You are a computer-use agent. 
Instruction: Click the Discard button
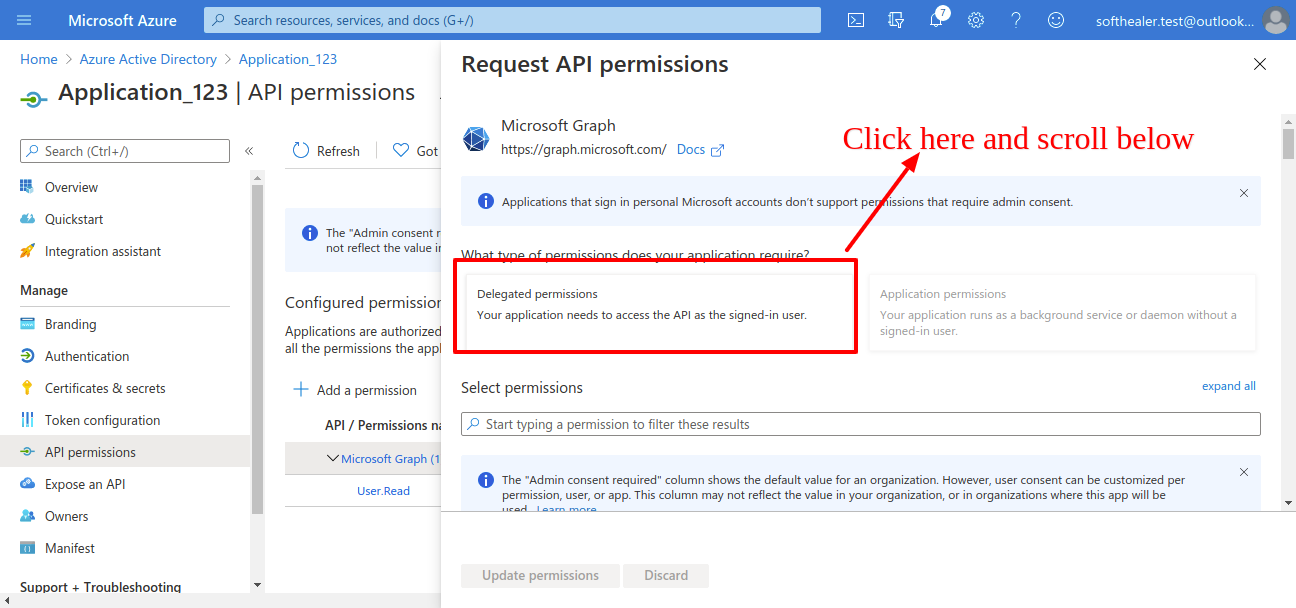[x=666, y=575]
